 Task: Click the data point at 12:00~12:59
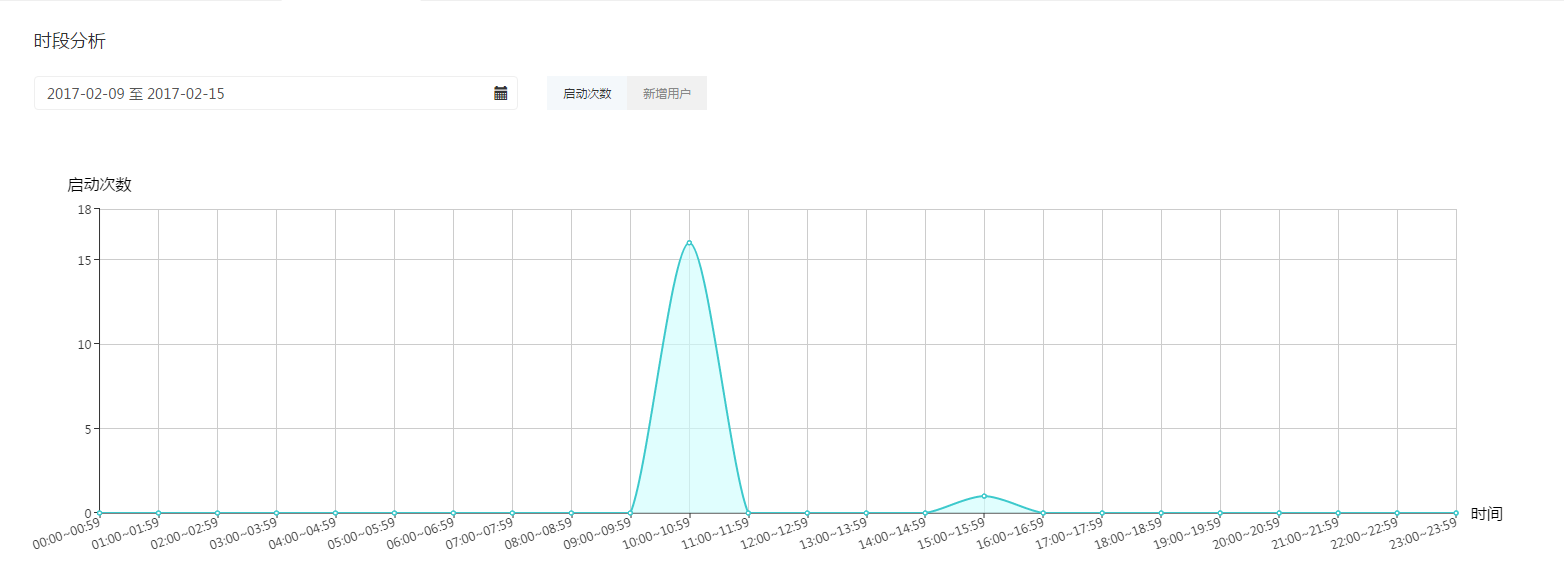tap(807, 513)
